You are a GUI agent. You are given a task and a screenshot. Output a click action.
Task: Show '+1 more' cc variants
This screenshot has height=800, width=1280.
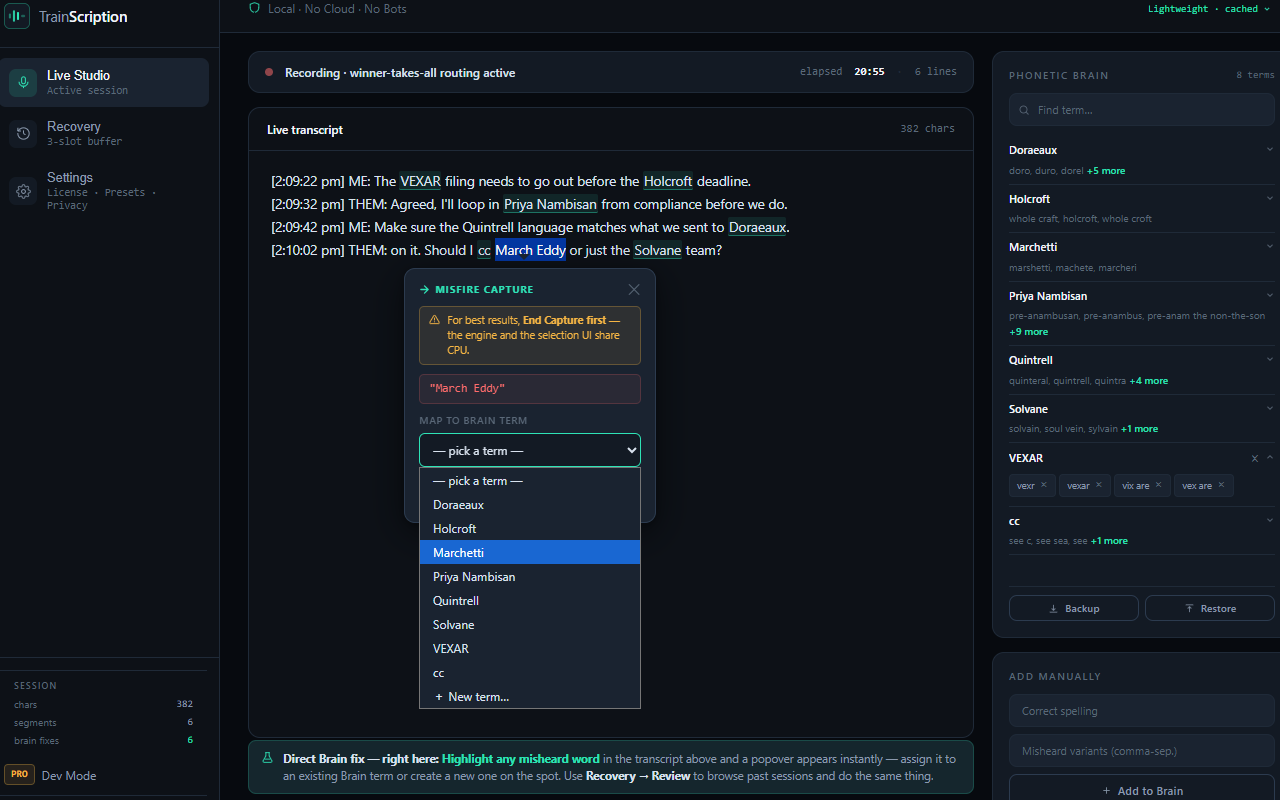coord(1109,541)
